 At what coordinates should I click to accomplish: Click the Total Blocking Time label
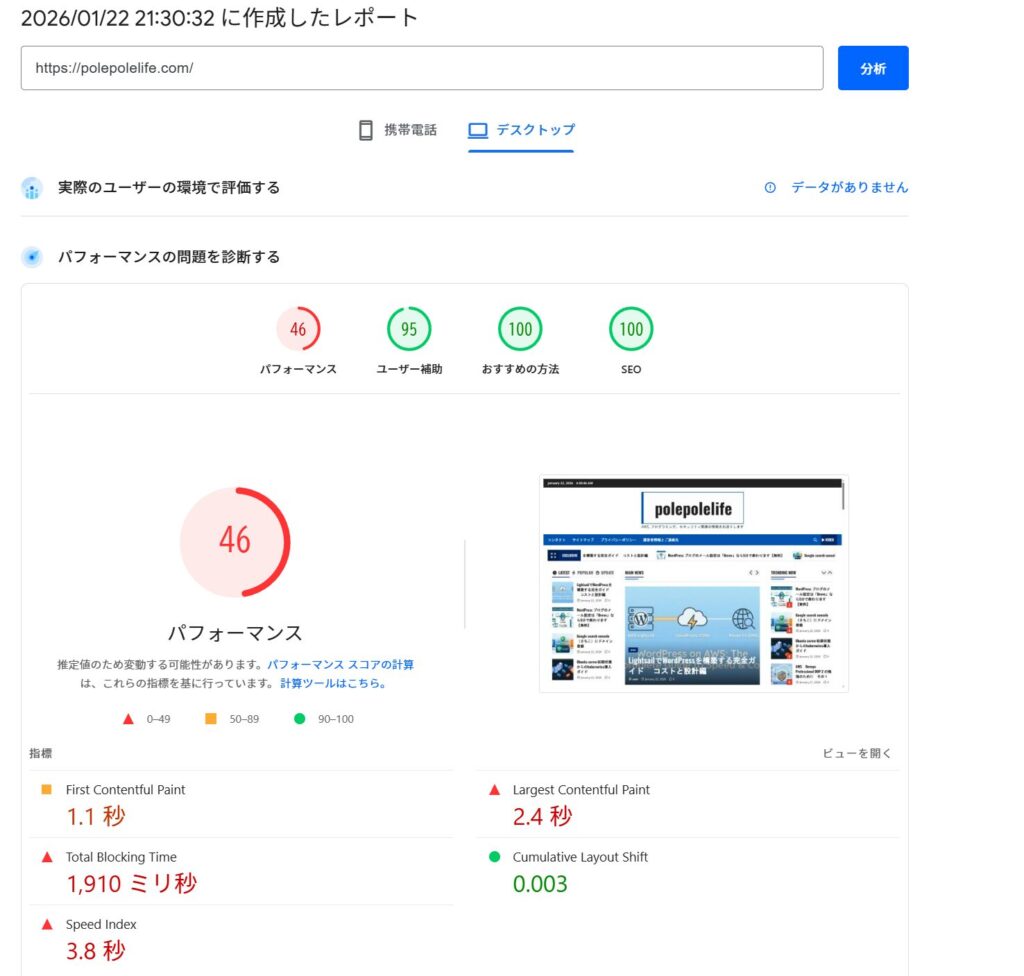121,857
